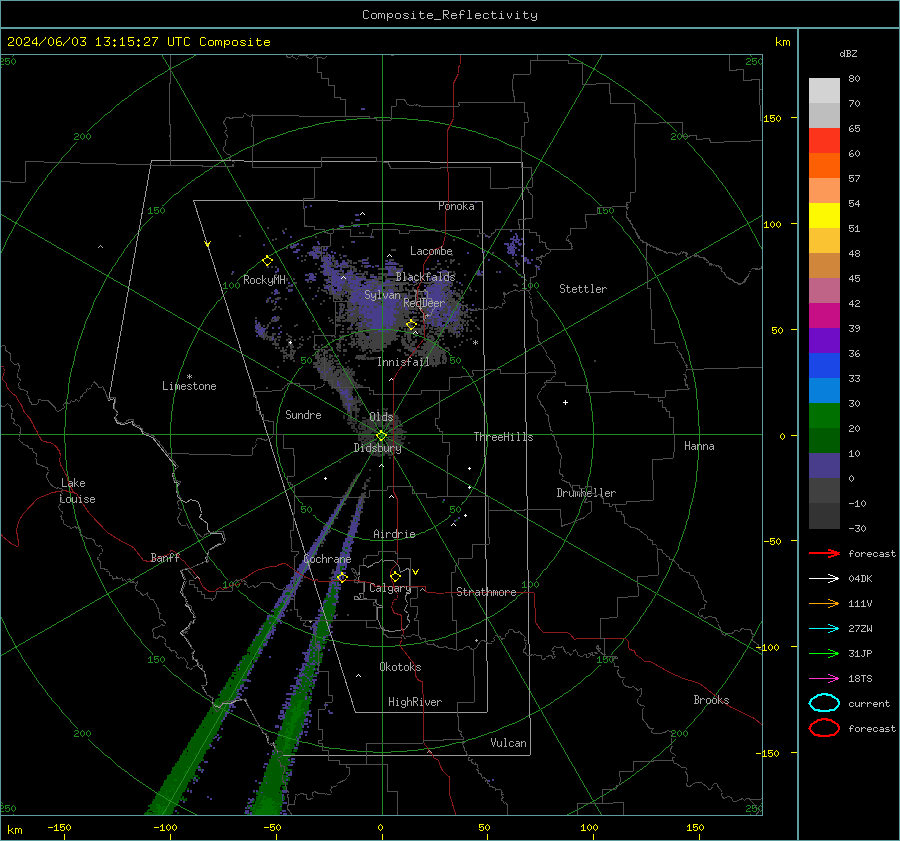Click the -150 tick on bottom km axis
The height and width of the screenshot is (841, 900).
59,827
